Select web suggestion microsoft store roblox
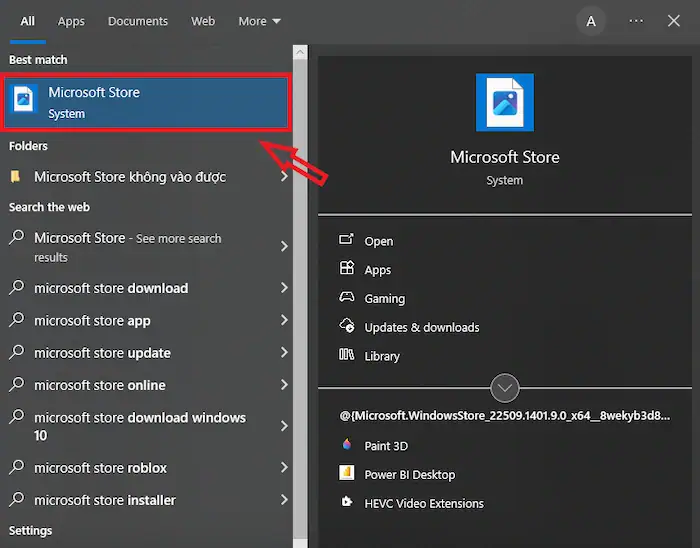Viewport: 700px width, 548px height. point(100,468)
